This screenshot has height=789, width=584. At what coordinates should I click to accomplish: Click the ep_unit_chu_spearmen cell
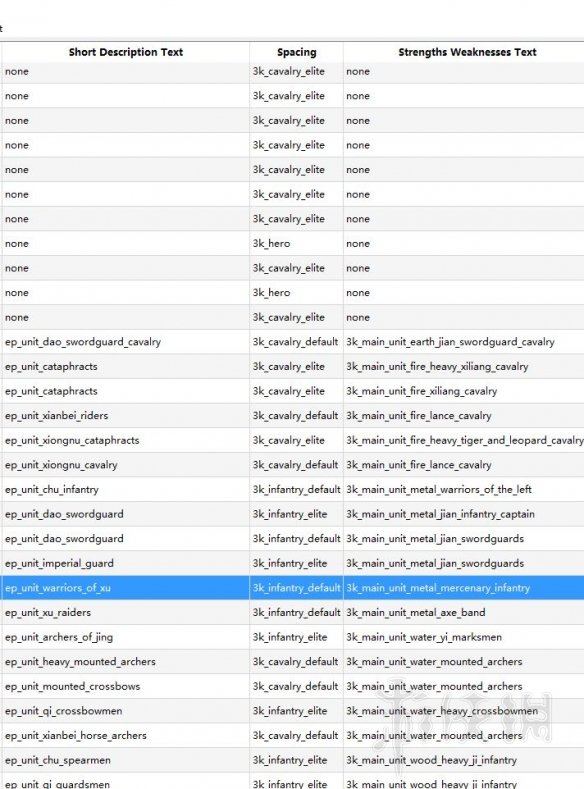click(x=125, y=760)
